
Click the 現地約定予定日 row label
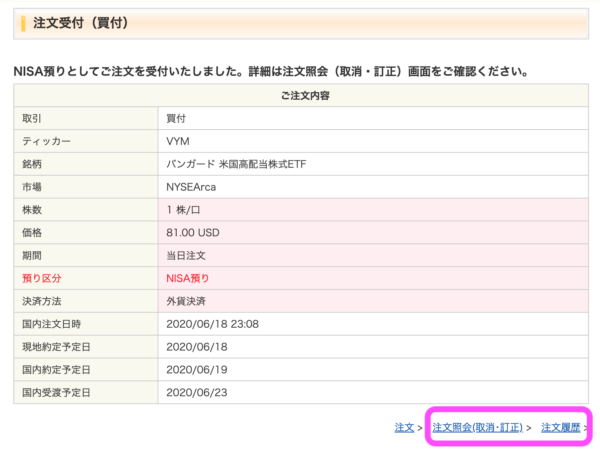click(x=56, y=347)
